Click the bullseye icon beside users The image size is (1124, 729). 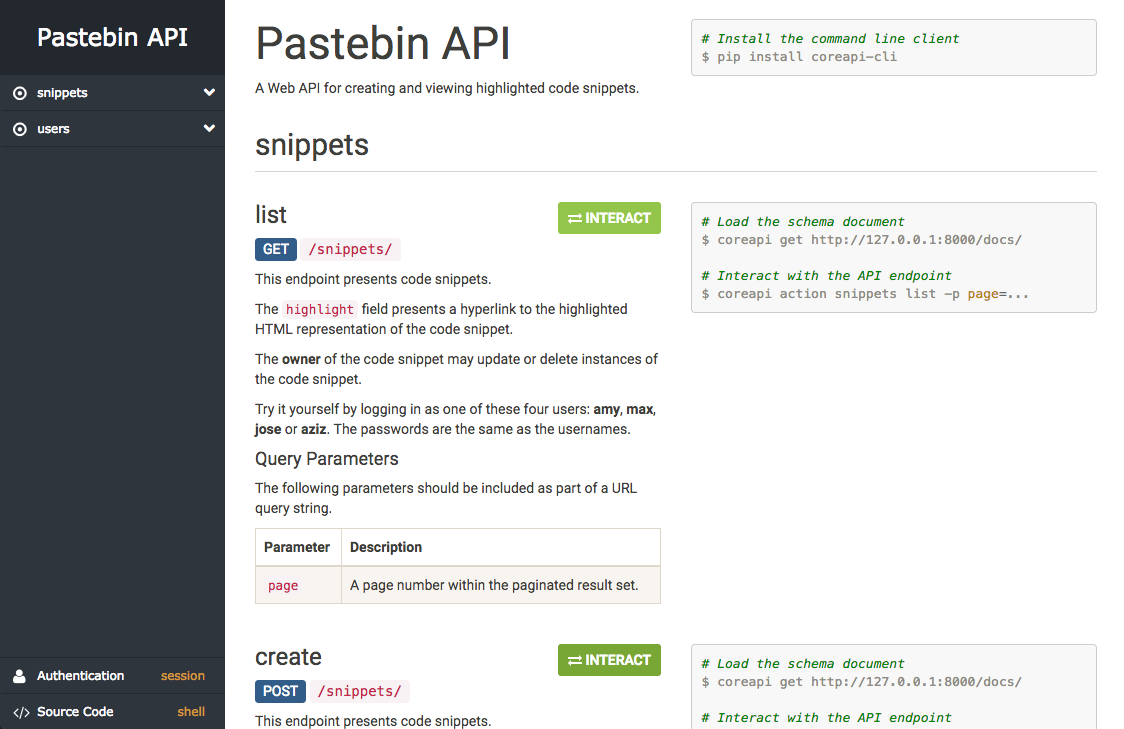point(21,128)
